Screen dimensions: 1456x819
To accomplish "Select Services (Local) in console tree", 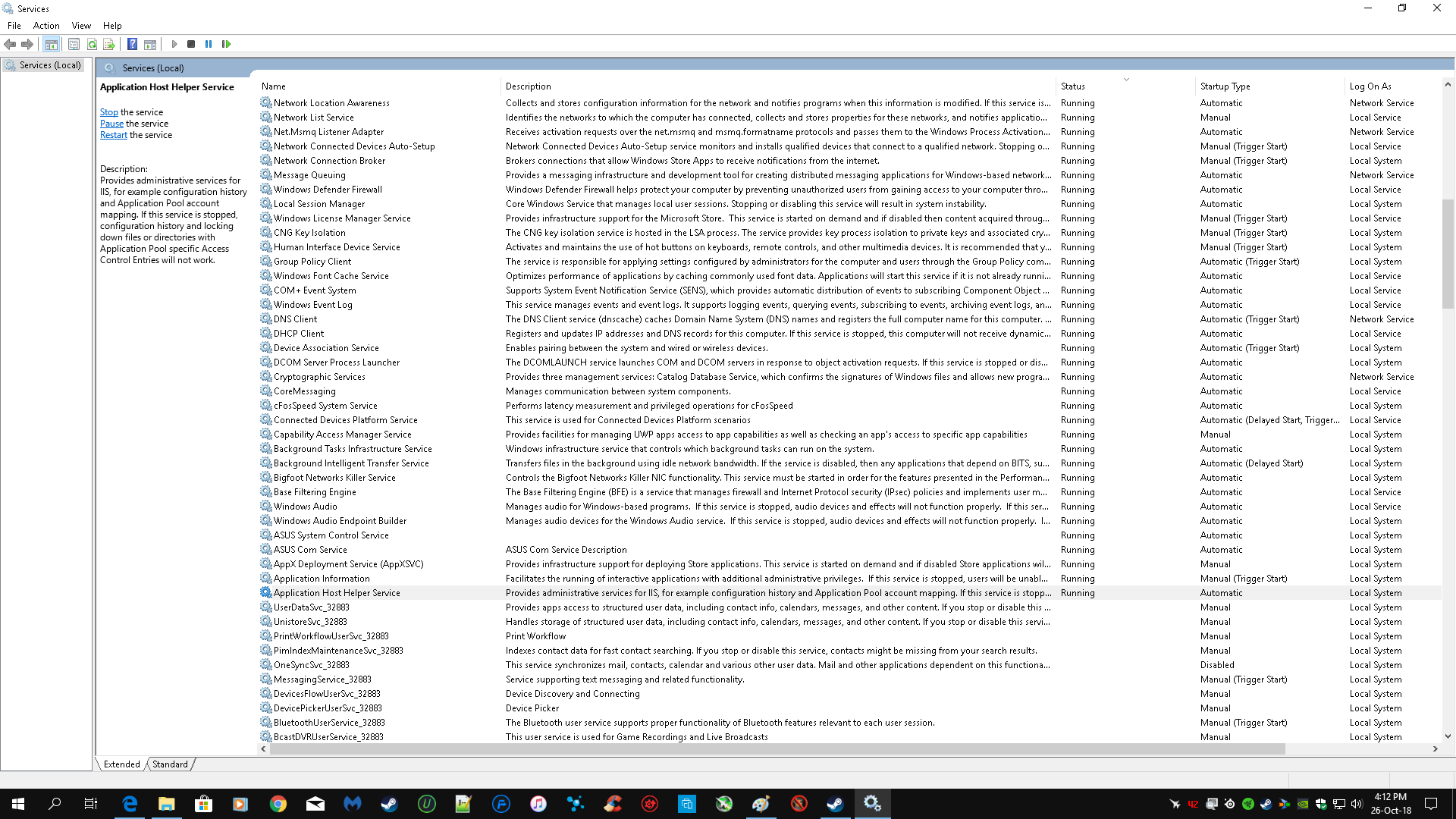I will 50,65.
